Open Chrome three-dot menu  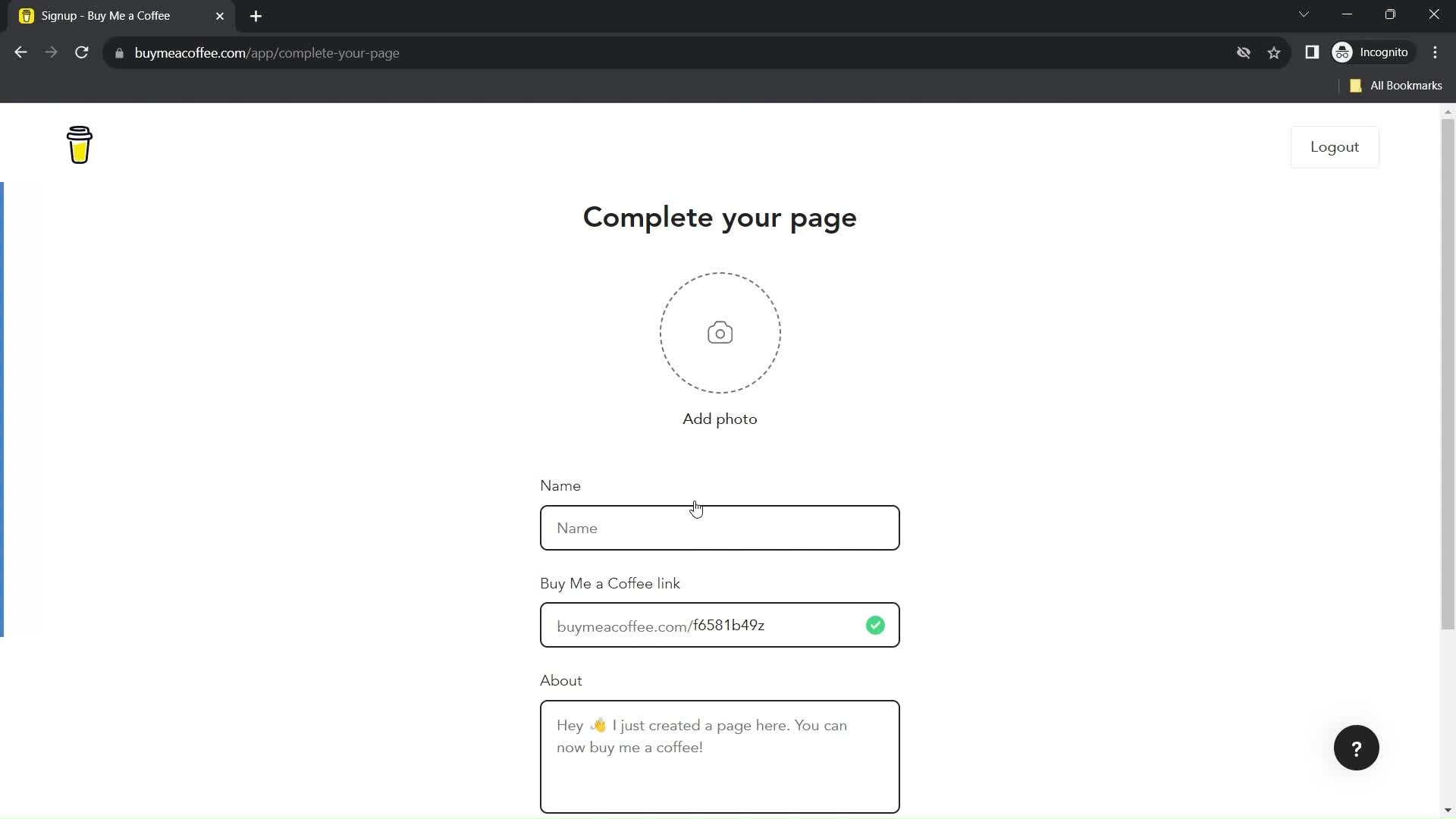tap(1436, 52)
